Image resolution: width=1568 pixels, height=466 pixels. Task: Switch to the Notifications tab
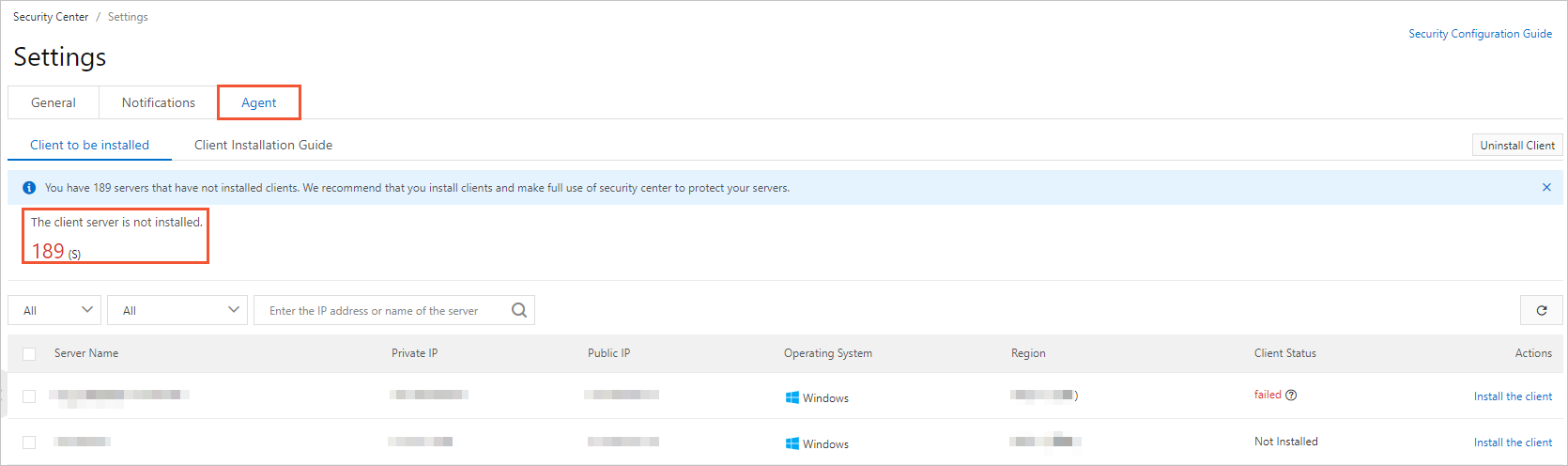[x=159, y=102]
